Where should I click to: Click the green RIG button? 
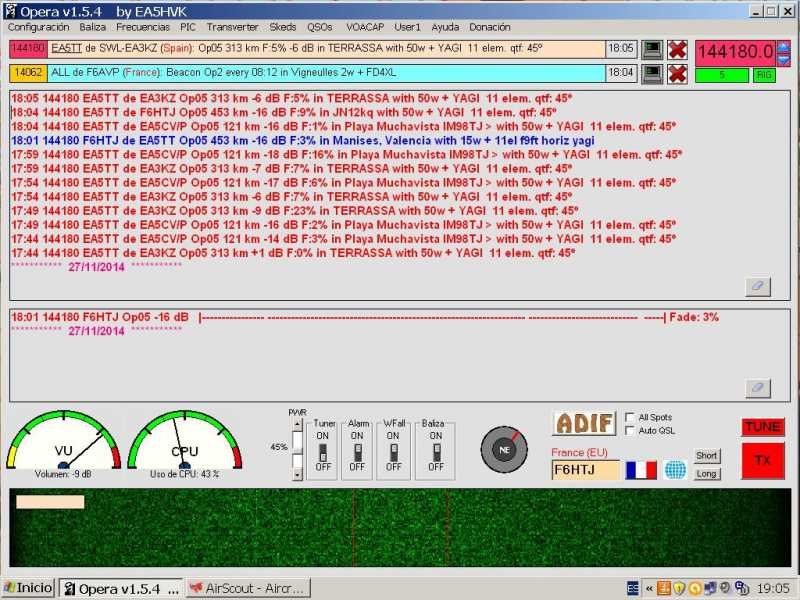click(764, 76)
